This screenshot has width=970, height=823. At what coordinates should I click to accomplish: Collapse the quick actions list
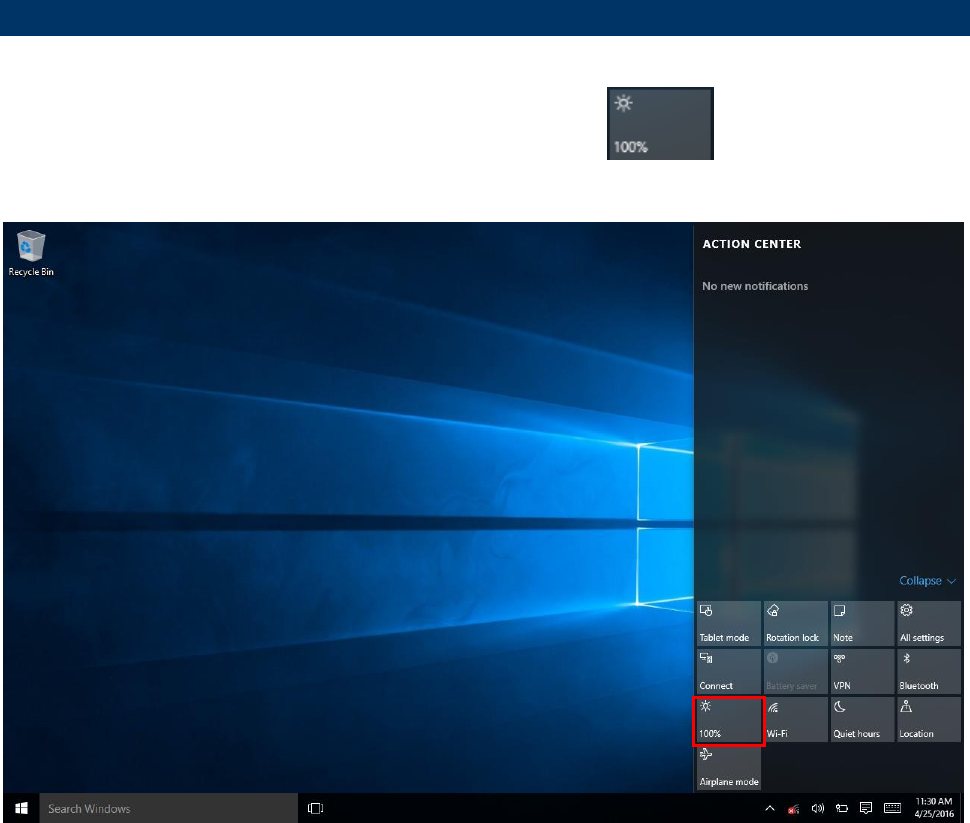click(x=927, y=580)
